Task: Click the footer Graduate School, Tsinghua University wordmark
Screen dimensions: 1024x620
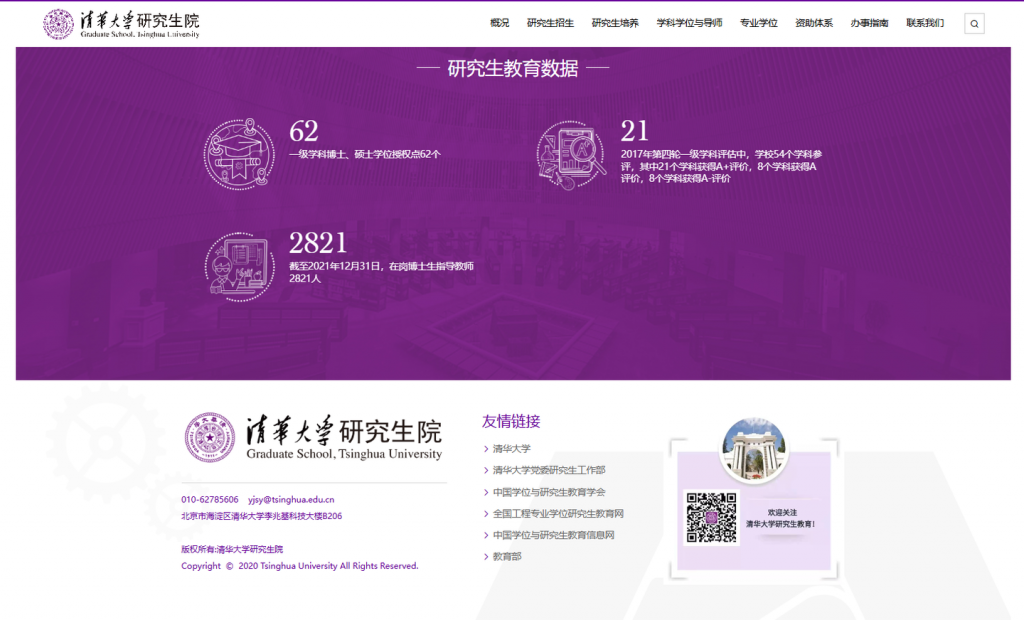Action: coord(344,454)
